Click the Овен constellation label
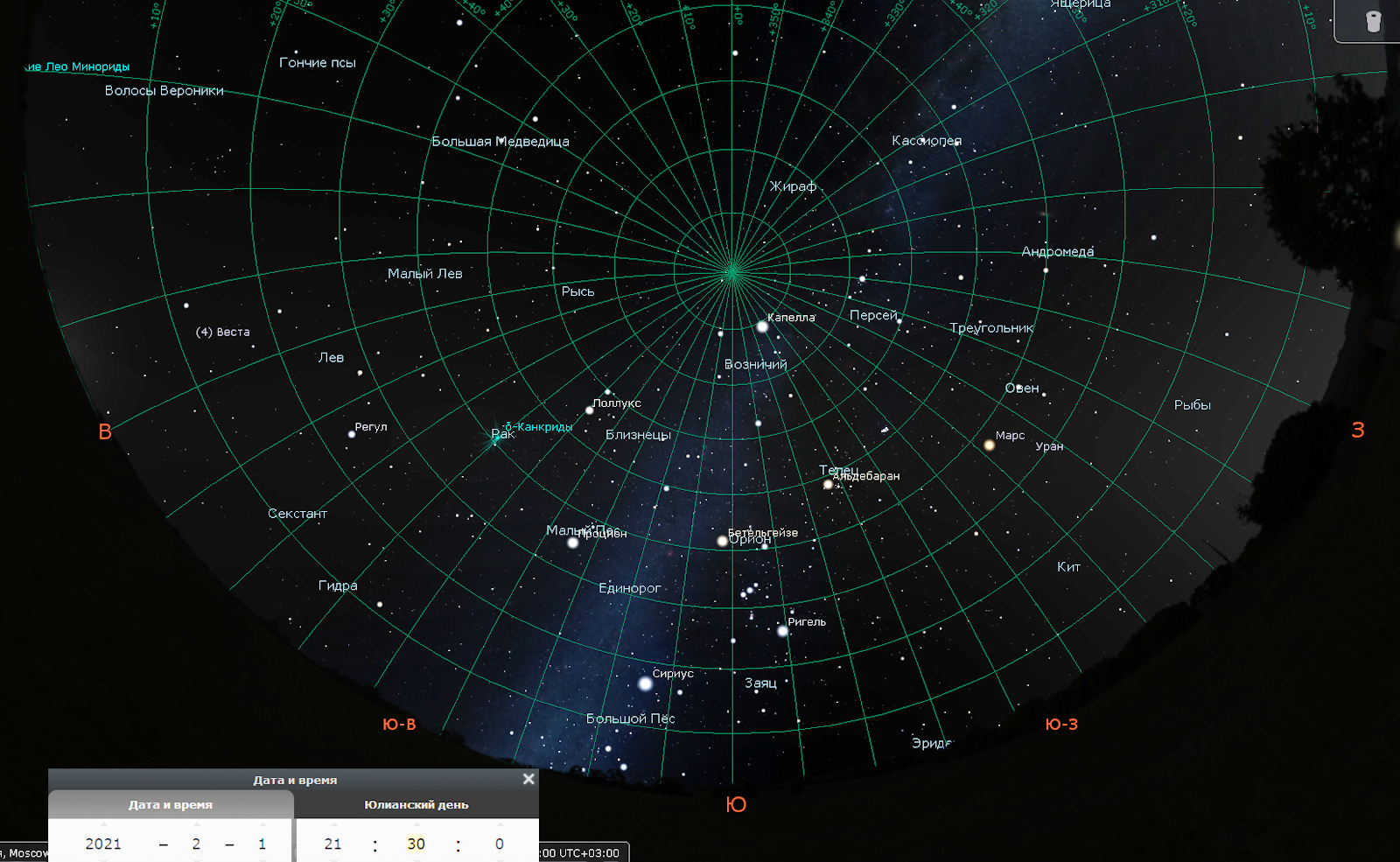 pyautogui.click(x=1022, y=389)
